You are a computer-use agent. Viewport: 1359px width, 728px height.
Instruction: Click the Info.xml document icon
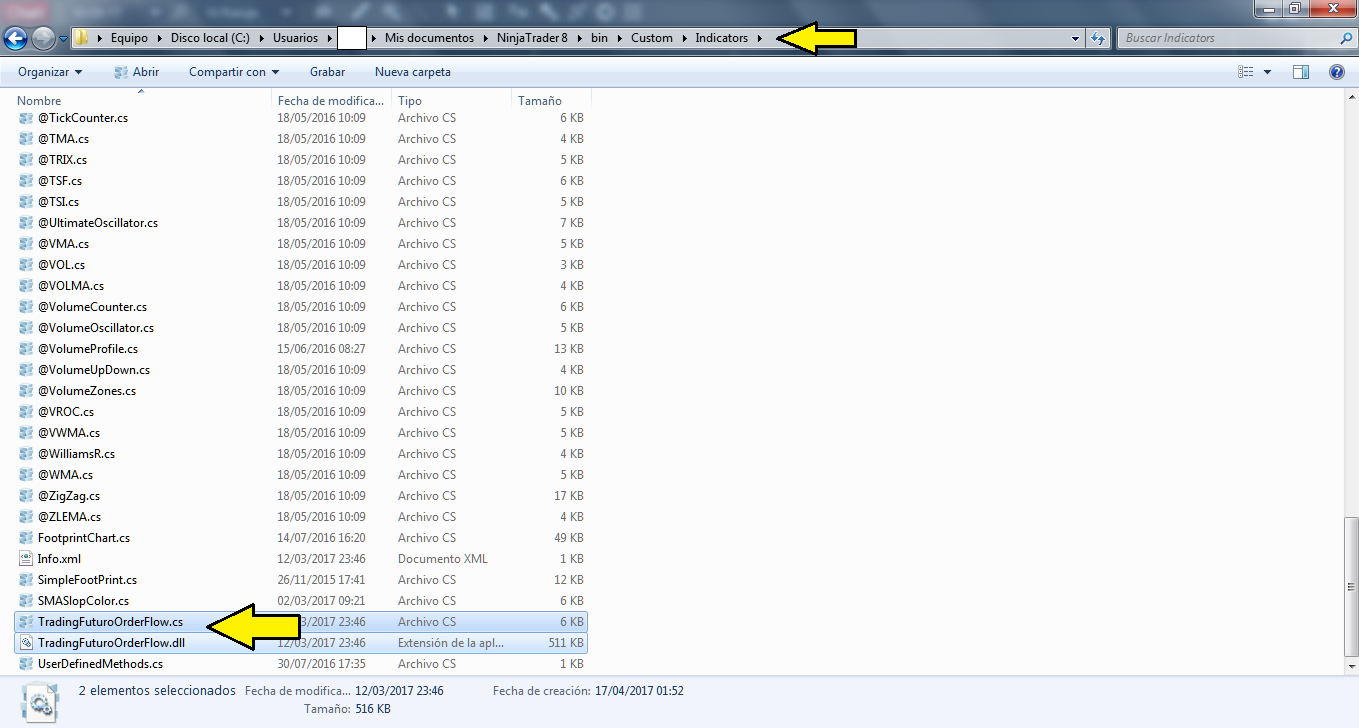(26, 559)
